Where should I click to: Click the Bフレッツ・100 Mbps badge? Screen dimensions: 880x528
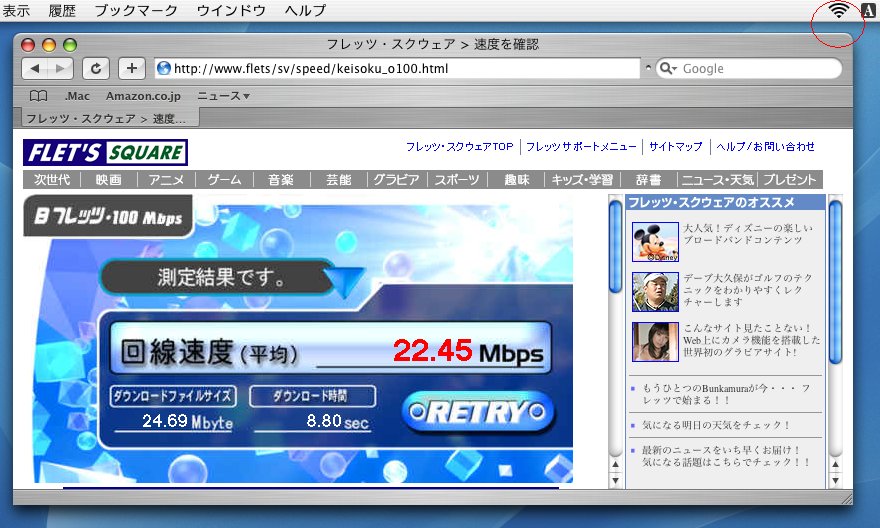coord(108,216)
